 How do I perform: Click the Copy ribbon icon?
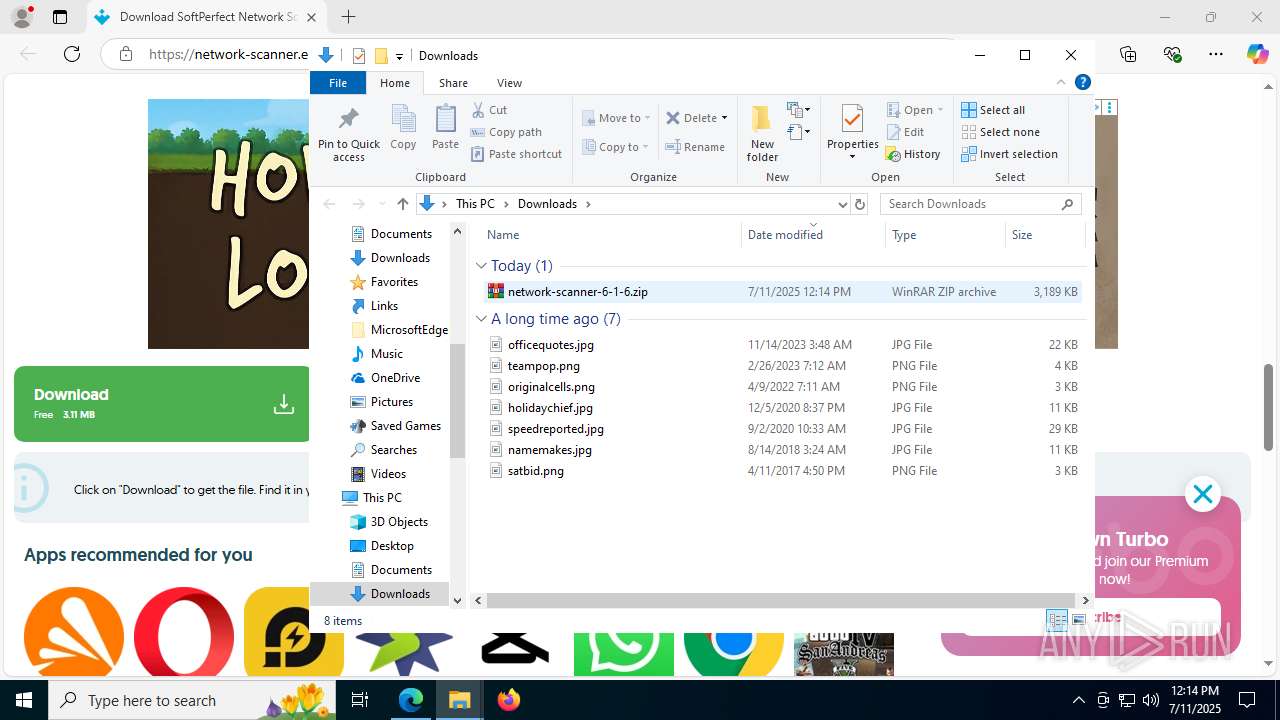click(x=403, y=119)
